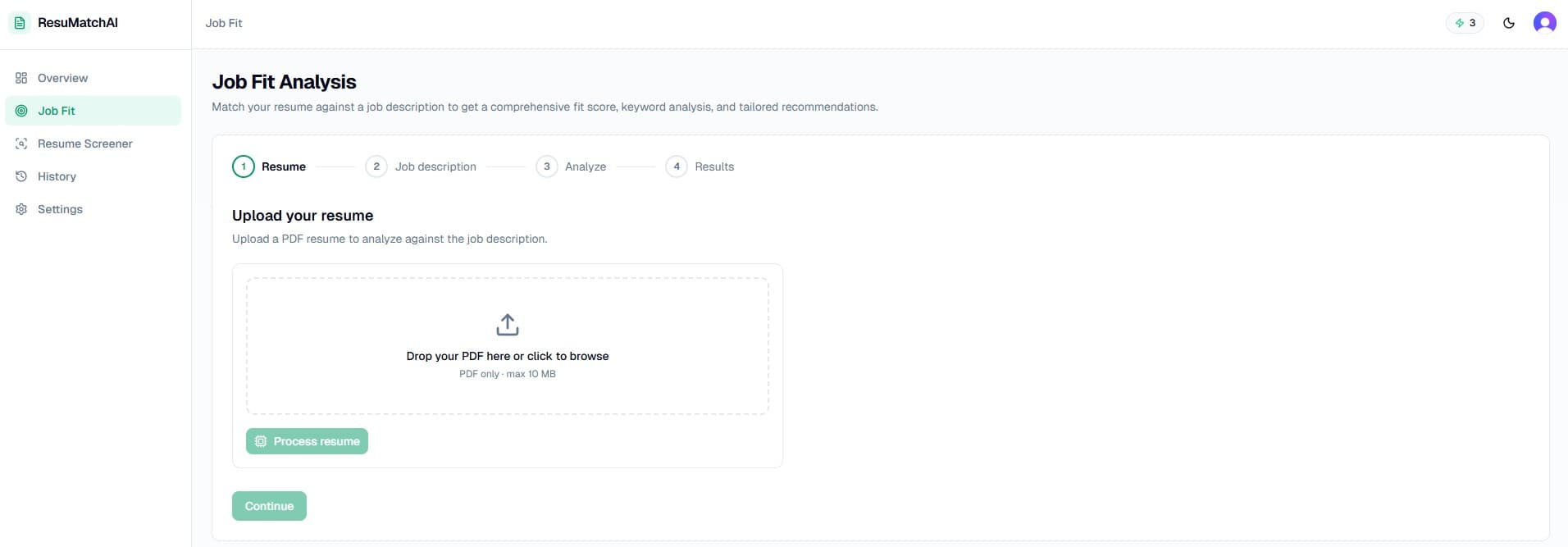1568x547 pixels.
Task: Open Resume Screener from the sidebar
Action: click(x=93, y=144)
